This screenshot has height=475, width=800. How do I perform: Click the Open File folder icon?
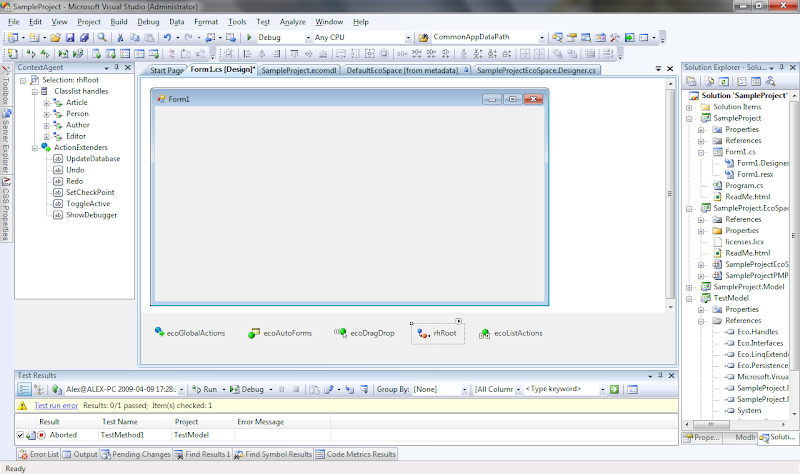point(55,37)
